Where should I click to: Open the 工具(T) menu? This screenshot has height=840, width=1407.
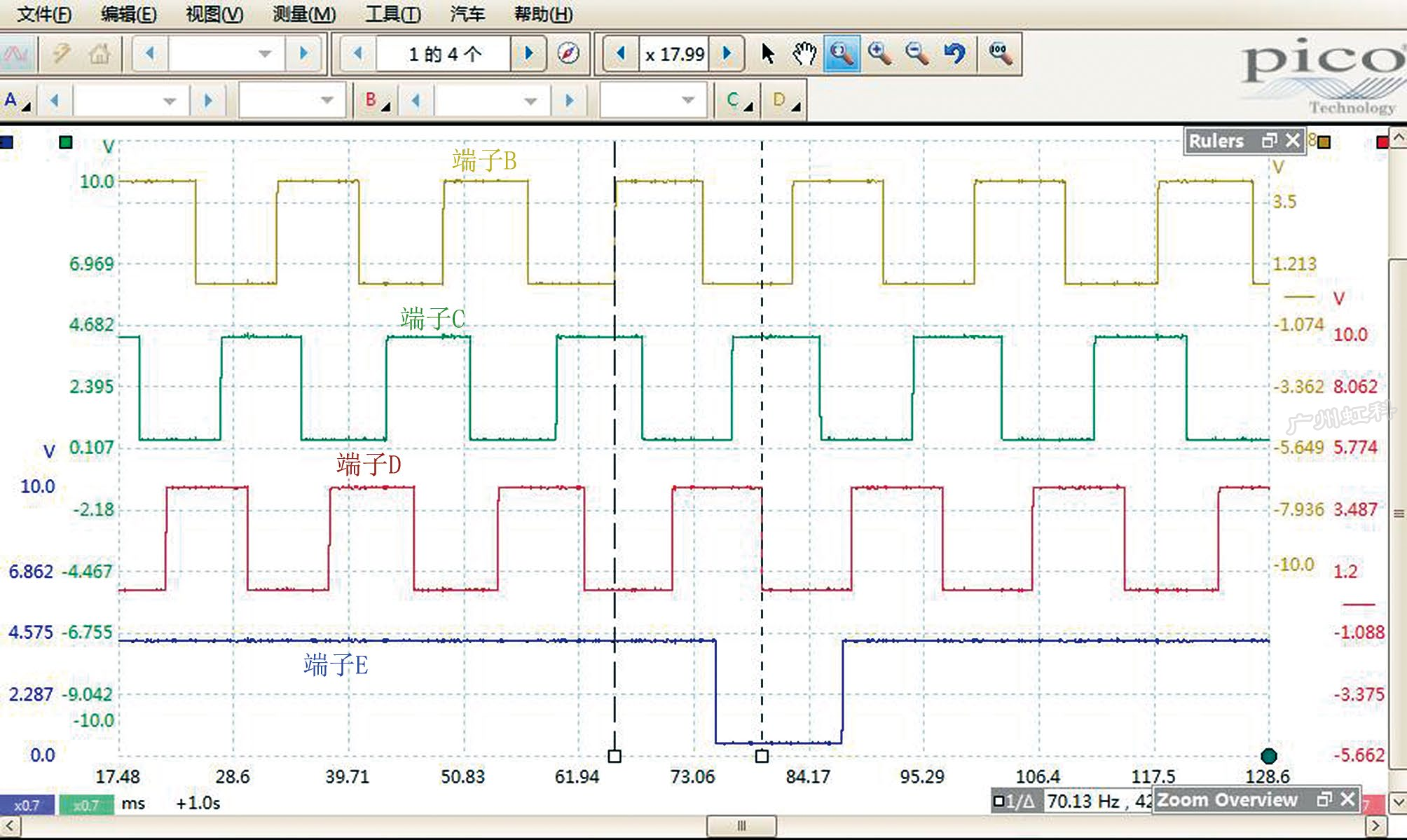(x=393, y=14)
